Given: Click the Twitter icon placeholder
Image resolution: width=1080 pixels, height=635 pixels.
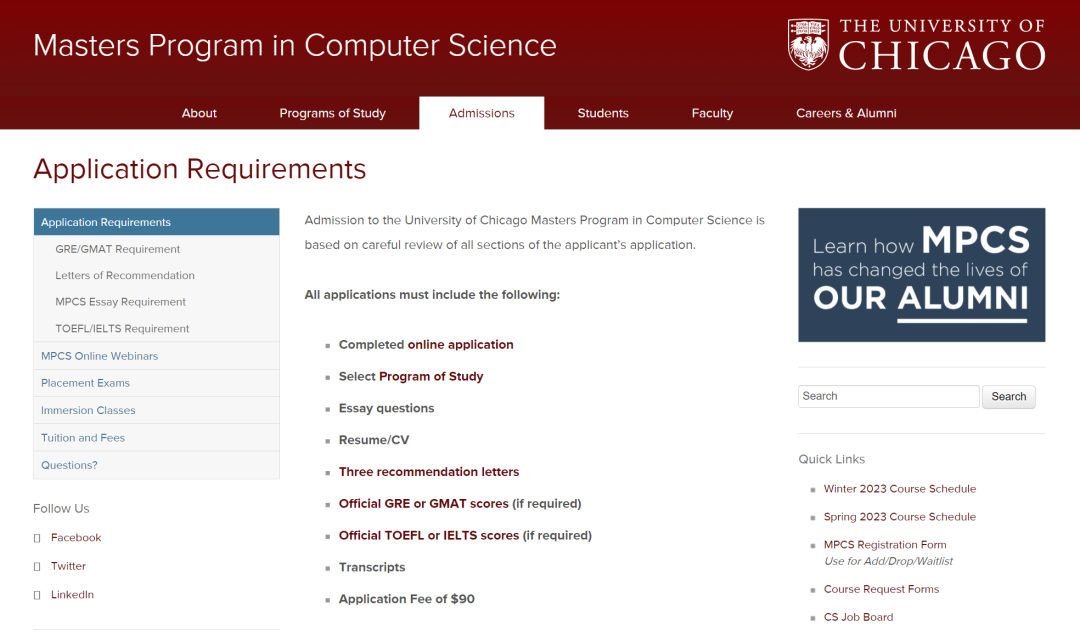Looking at the screenshot, I should [37, 567].
